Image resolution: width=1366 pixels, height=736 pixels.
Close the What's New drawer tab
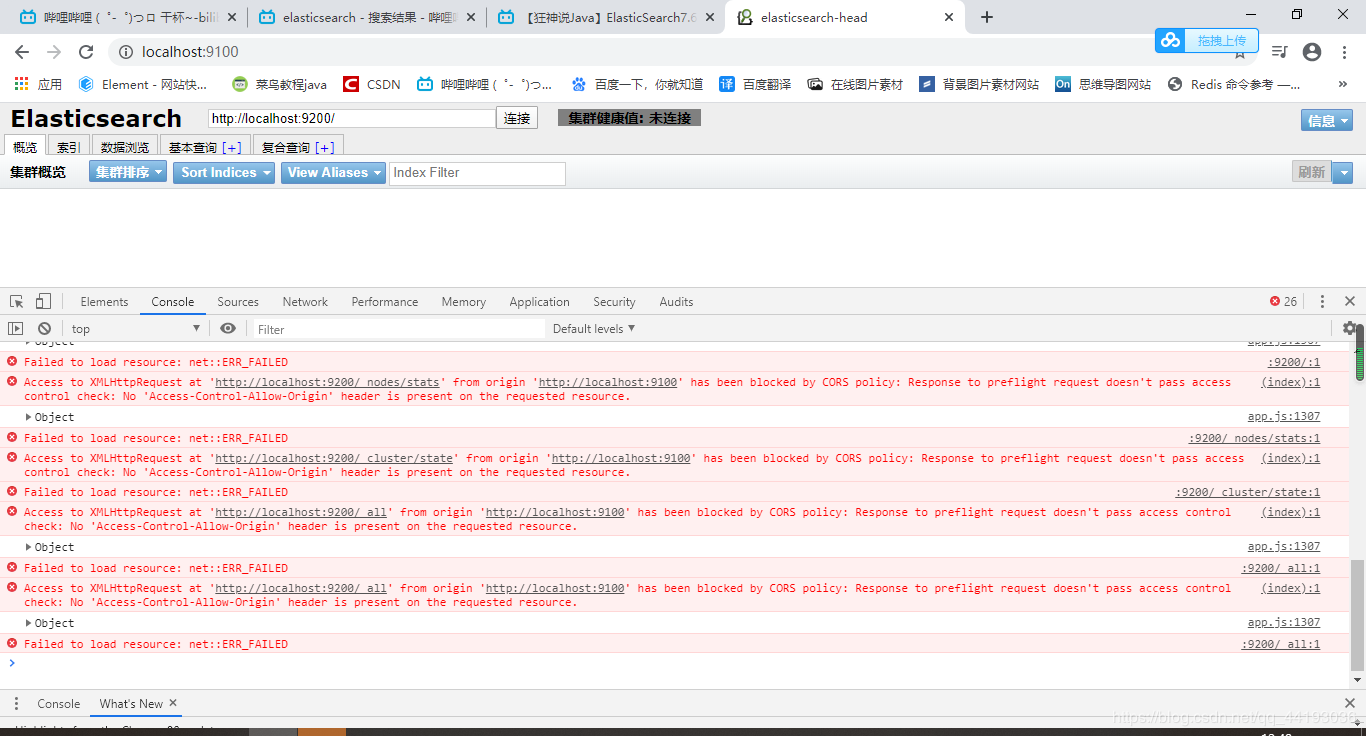coord(173,703)
